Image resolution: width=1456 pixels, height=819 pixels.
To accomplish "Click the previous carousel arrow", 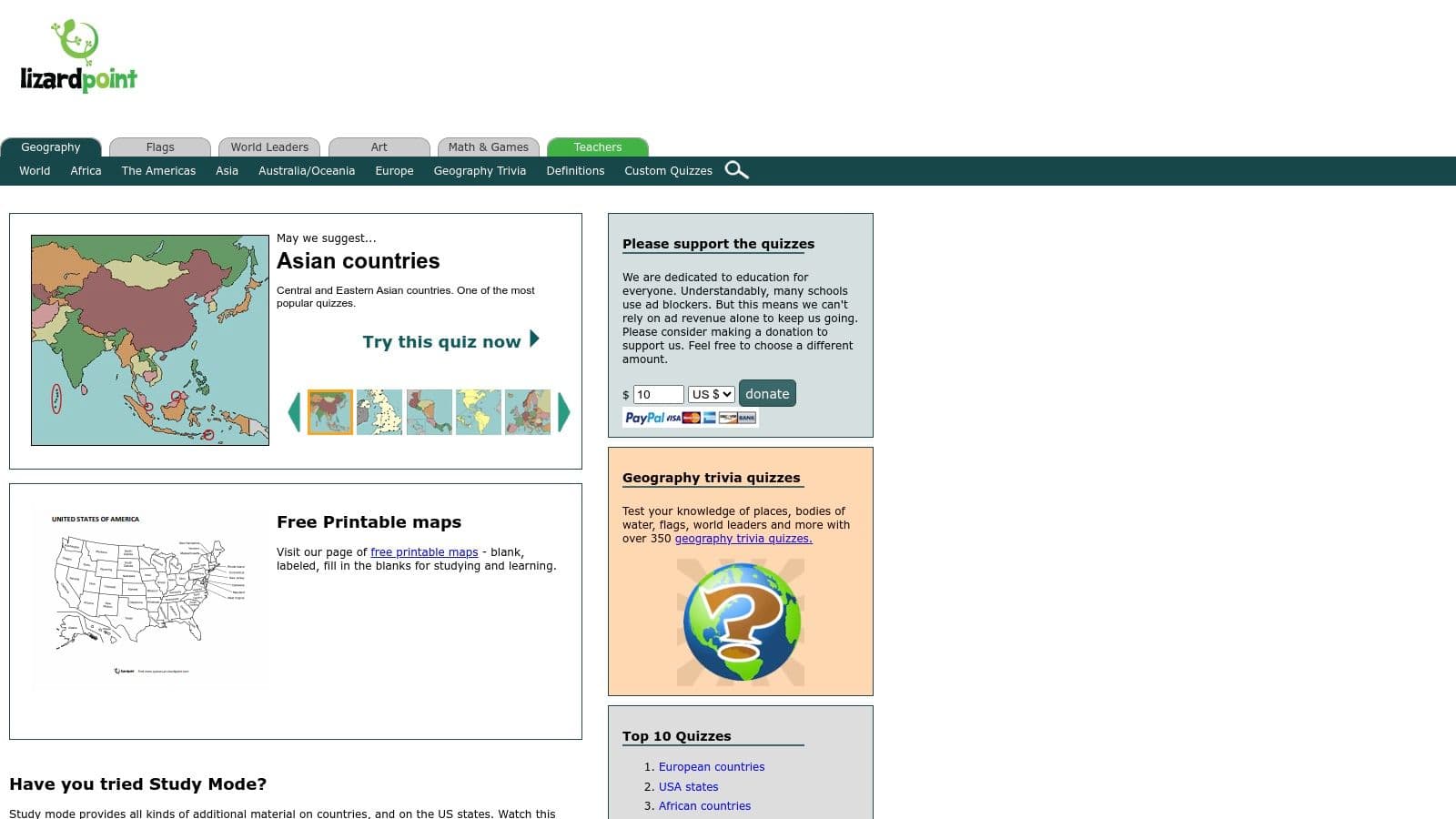I will point(293,411).
